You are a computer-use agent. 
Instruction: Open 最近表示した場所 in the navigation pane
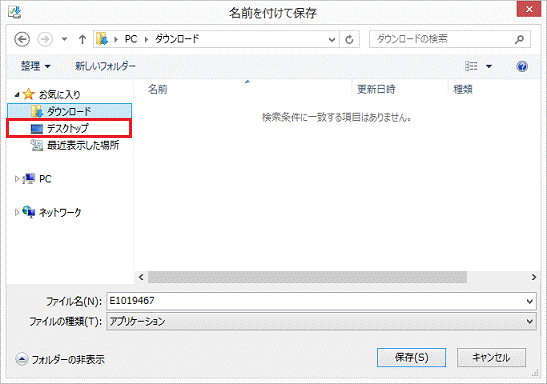83,145
